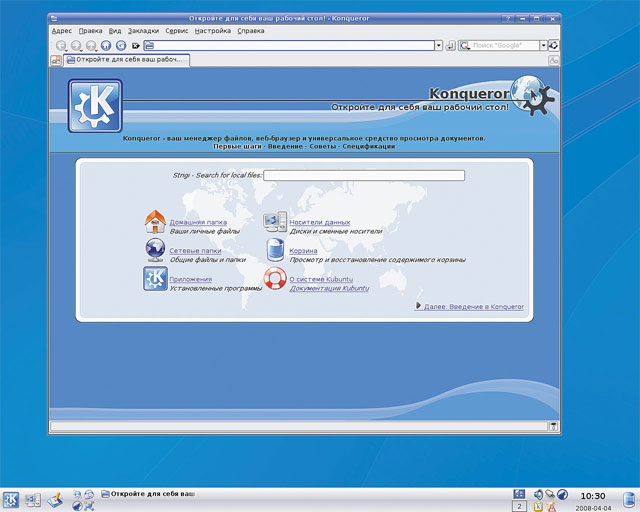Switch to virtual desktop 2 in the pager
Image resolution: width=640 pixels, height=512 pixels.
[x=519, y=506]
